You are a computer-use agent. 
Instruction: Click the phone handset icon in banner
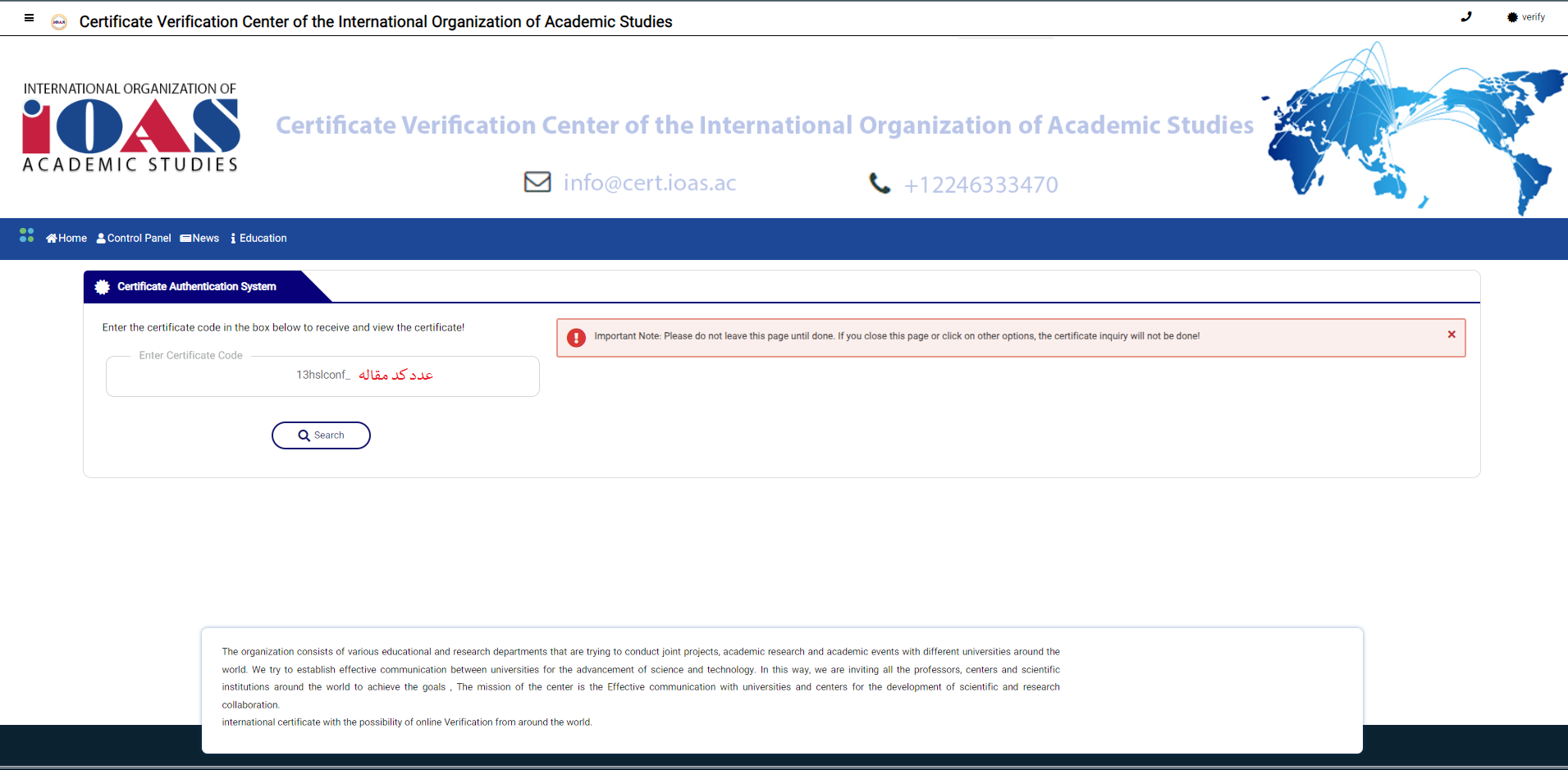coord(880,184)
